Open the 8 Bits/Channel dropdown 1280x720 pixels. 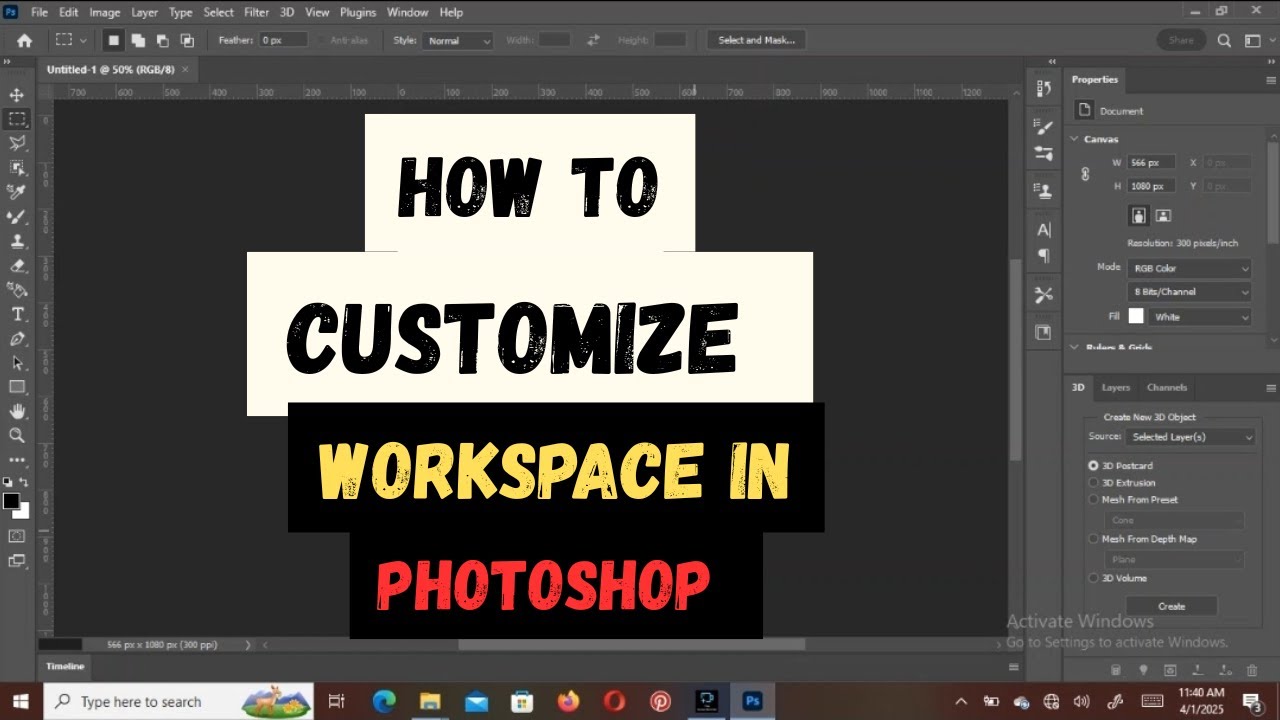(x=1189, y=292)
